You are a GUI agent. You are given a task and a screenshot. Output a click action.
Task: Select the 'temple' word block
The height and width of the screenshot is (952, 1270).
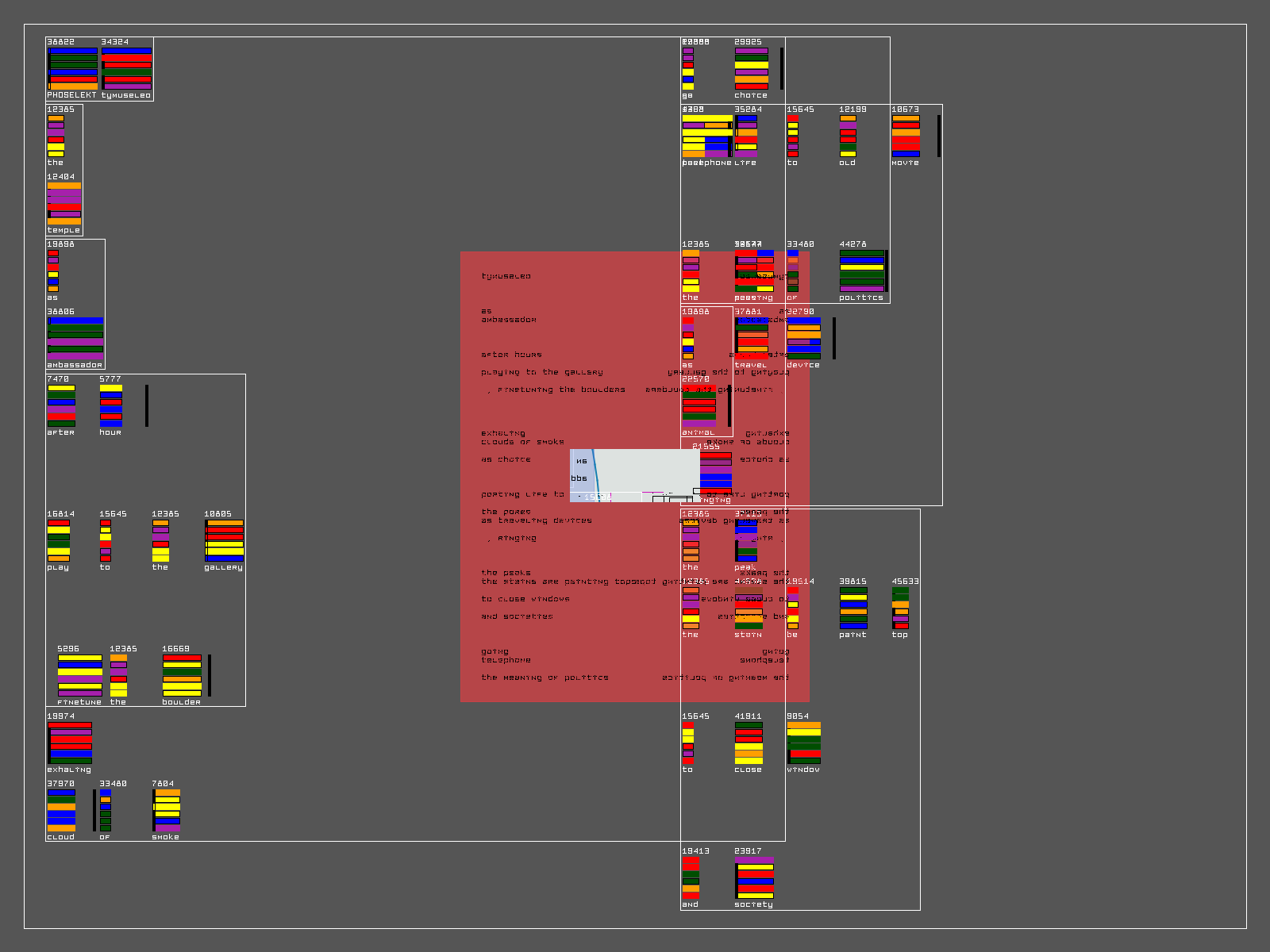pyautogui.click(x=63, y=204)
